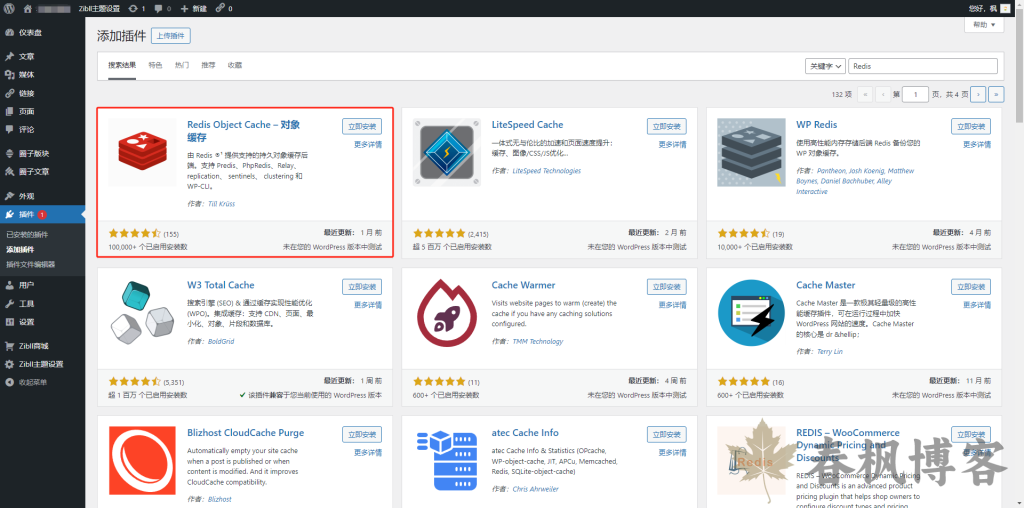Open 更多详情 for Redis Object Cache
This screenshot has height=508, width=1024.
tap(368, 145)
